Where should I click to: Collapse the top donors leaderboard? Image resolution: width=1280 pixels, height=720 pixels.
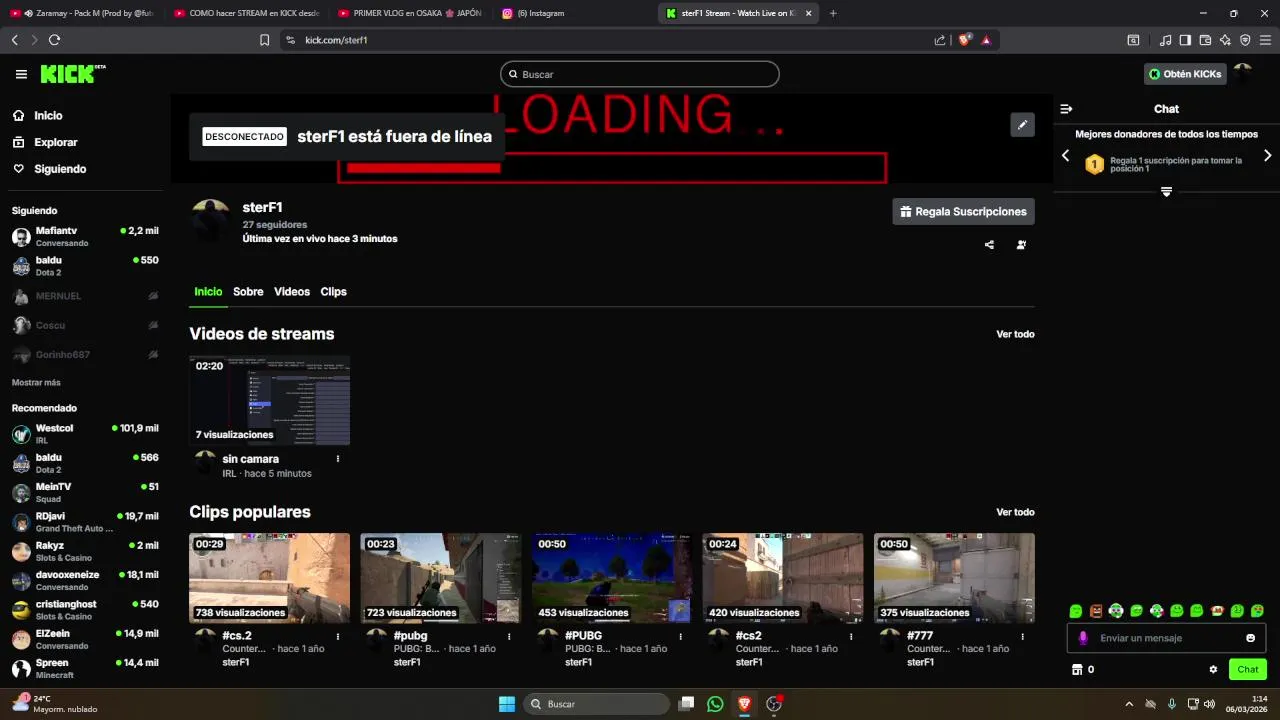click(1166, 191)
